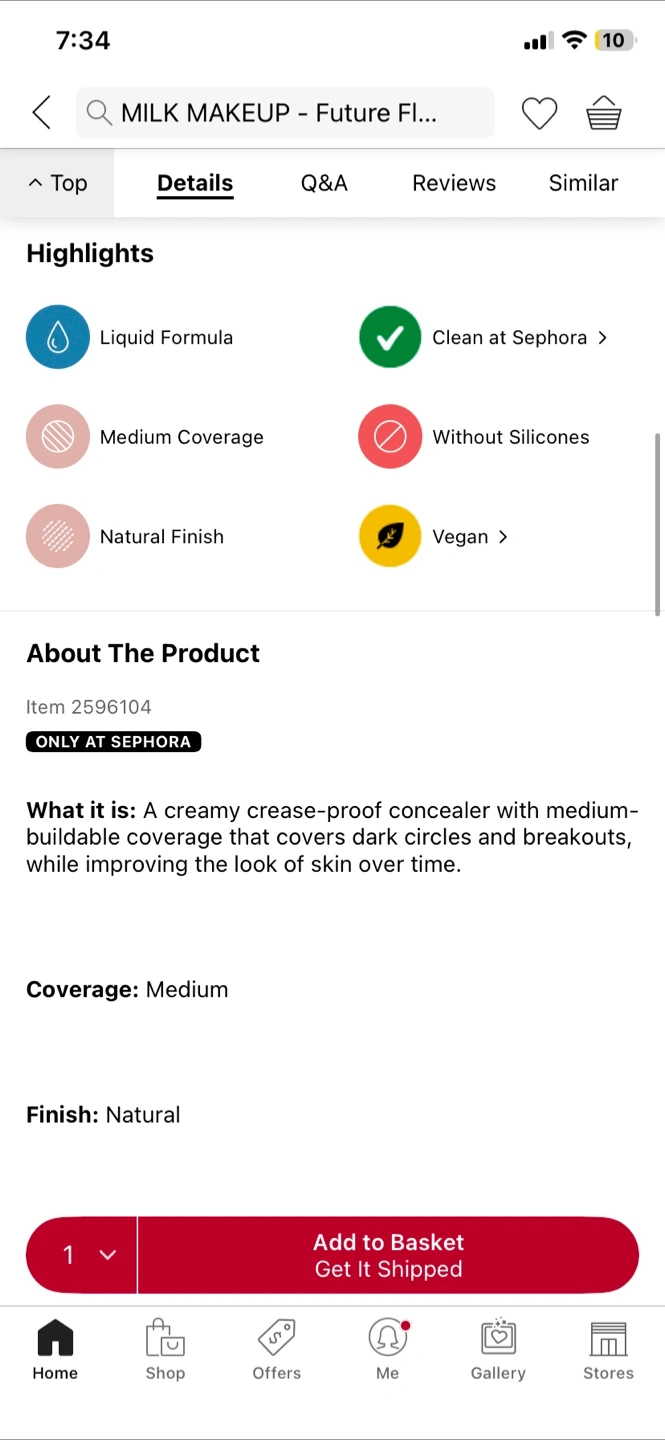Tap the green Clean at Sephora checkmark icon
This screenshot has width=665, height=1440.
[390, 337]
